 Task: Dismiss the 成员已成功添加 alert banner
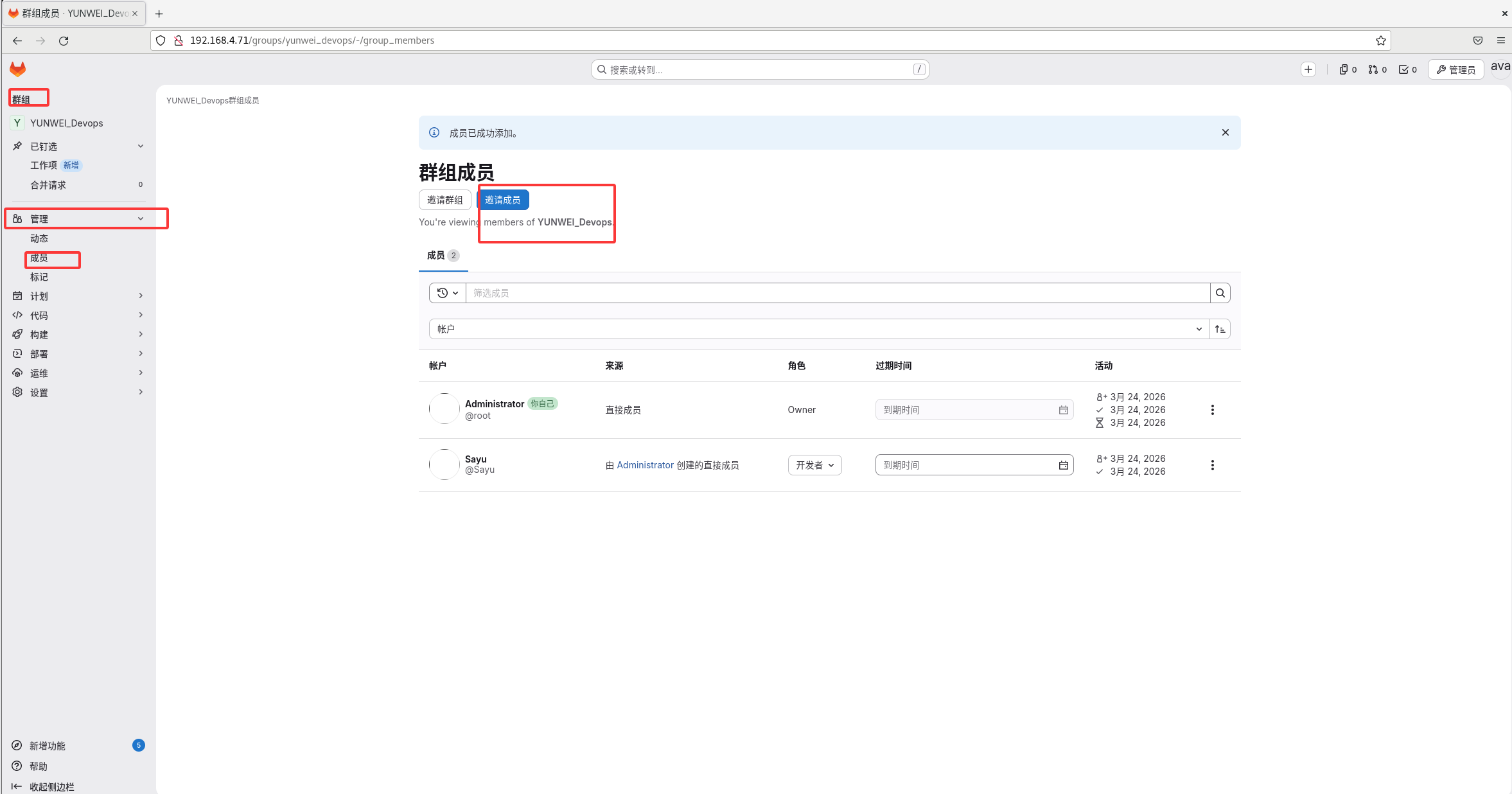(x=1225, y=132)
